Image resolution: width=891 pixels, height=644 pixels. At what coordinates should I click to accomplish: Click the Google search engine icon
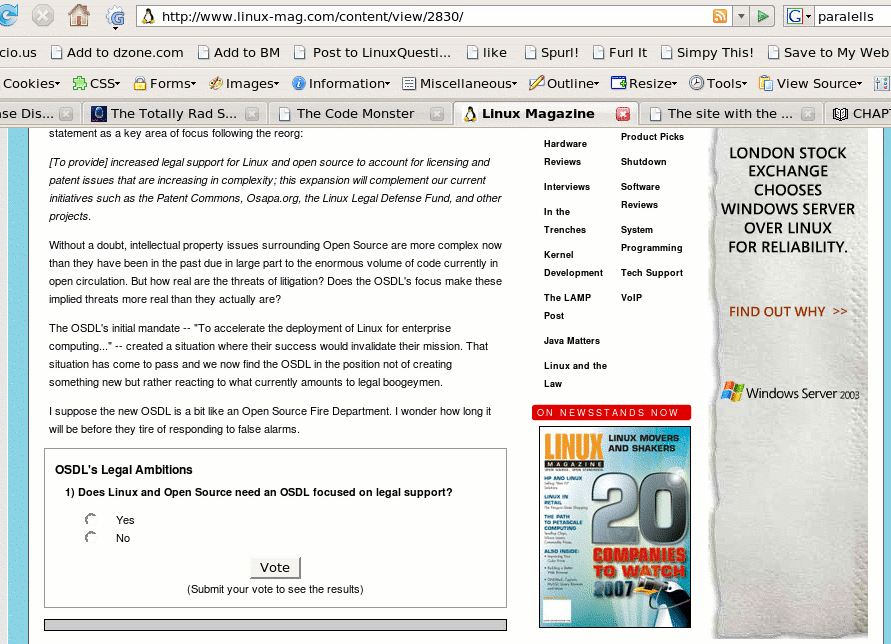(795, 16)
